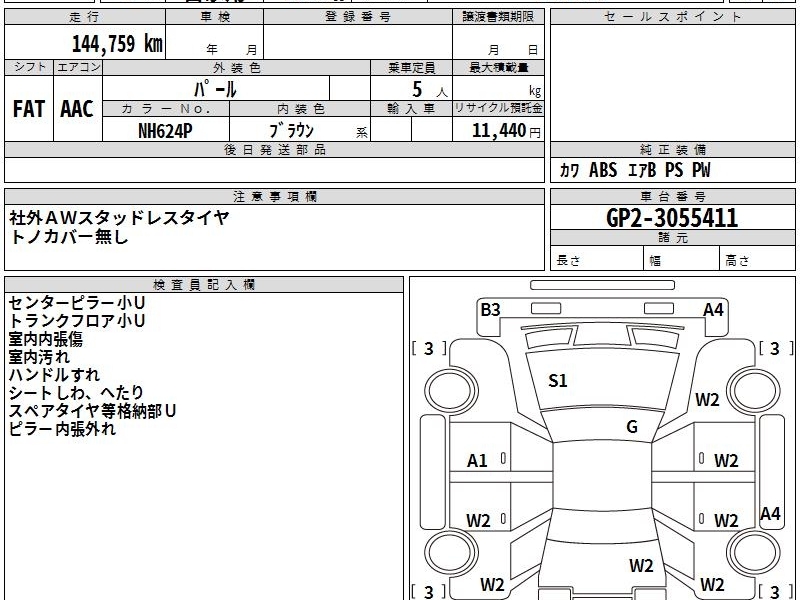This screenshot has width=800, height=600.
Task: Select the note トノカバー無し
Action: pyautogui.click(x=68, y=236)
